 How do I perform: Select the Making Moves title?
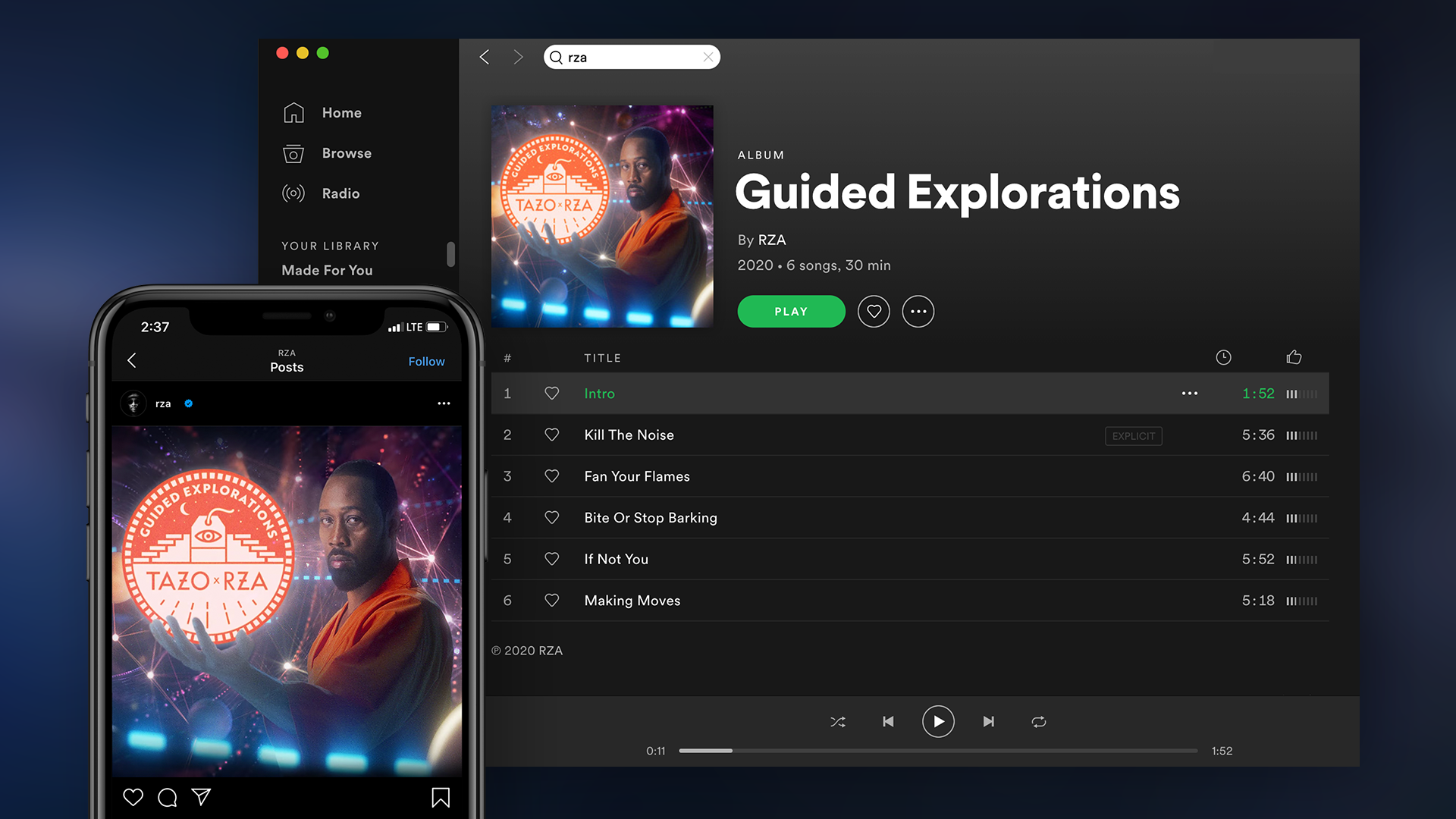[632, 601]
